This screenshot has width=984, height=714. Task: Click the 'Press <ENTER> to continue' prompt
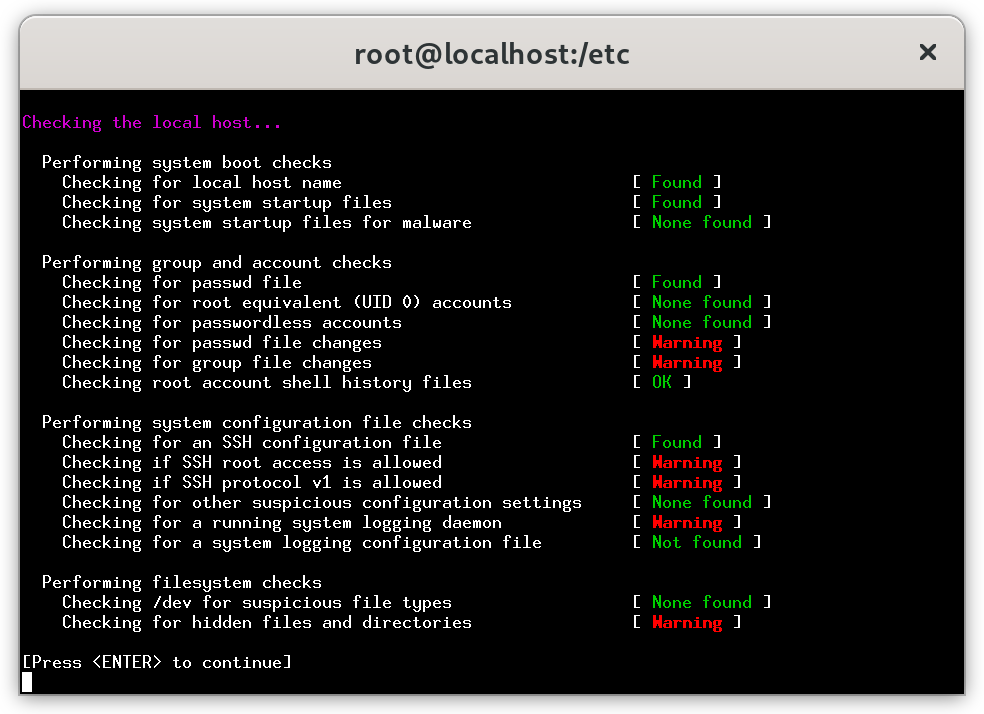click(x=157, y=663)
